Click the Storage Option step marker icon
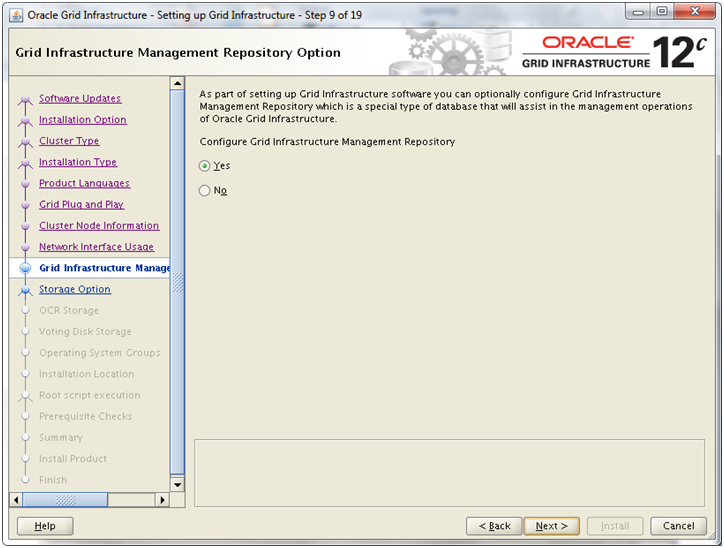 click(25, 290)
